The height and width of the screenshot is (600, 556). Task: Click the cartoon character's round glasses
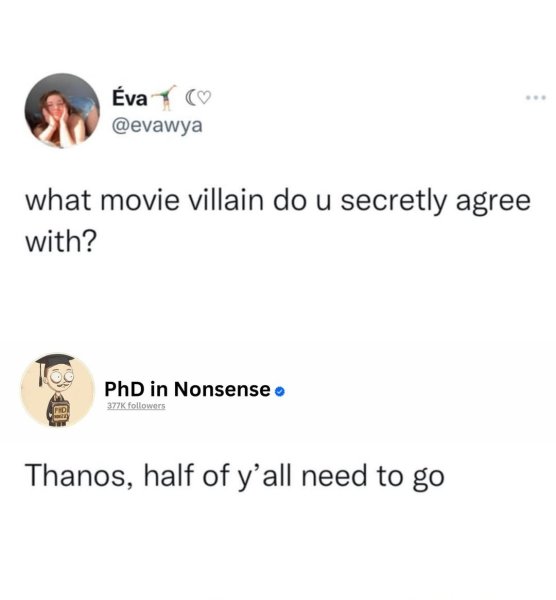61,377
